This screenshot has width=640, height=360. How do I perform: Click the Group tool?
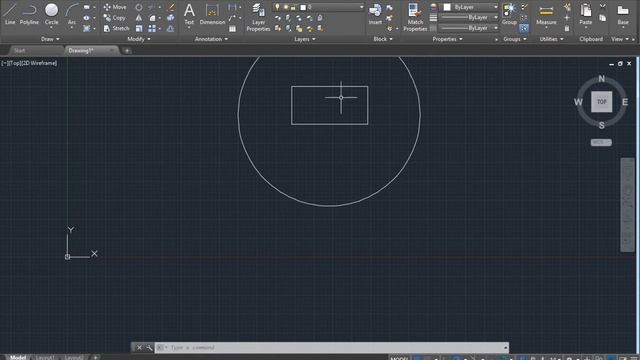click(509, 13)
